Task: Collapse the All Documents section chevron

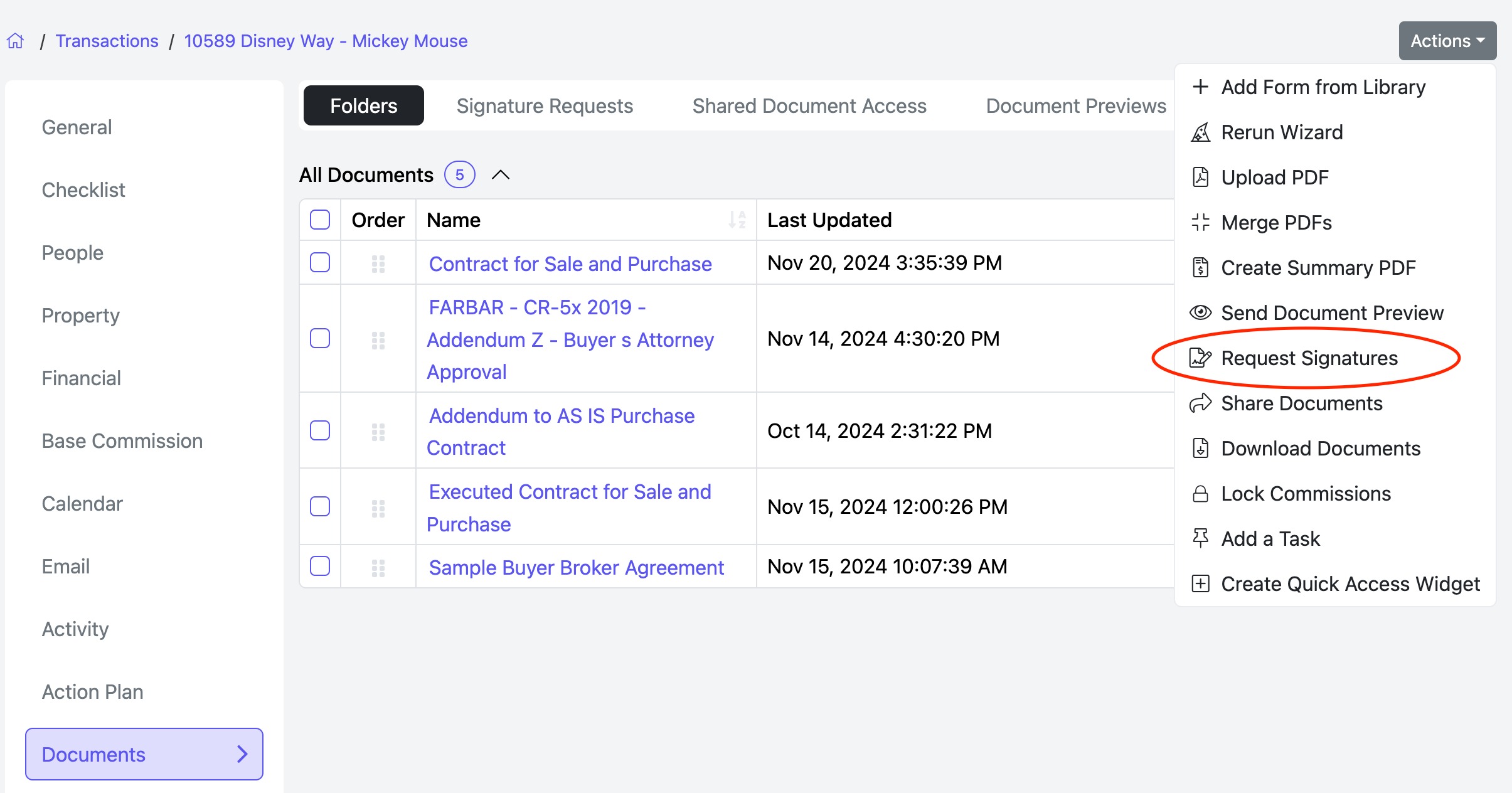Action: tap(500, 175)
